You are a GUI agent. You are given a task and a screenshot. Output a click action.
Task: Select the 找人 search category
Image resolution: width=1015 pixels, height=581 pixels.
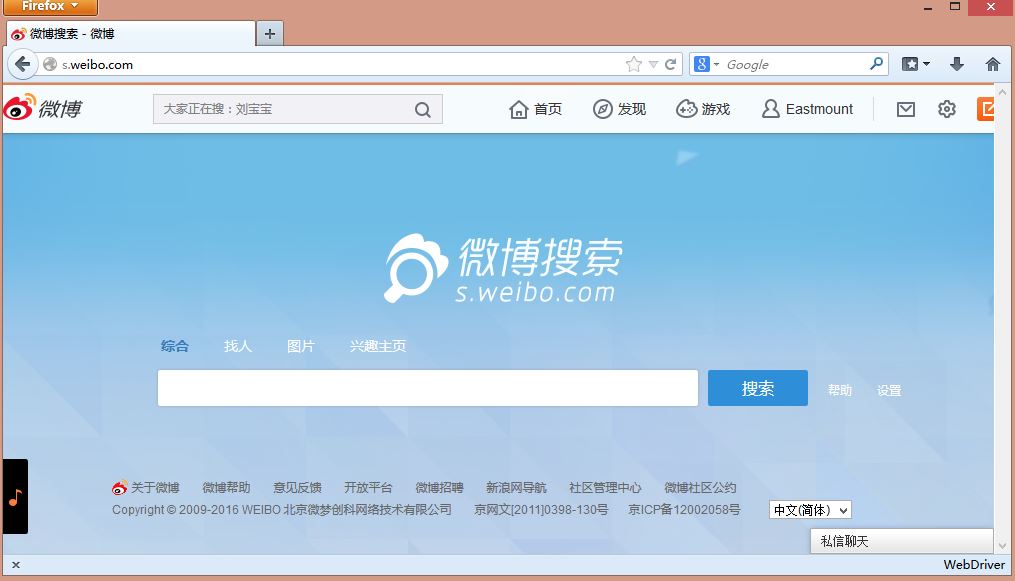point(238,346)
